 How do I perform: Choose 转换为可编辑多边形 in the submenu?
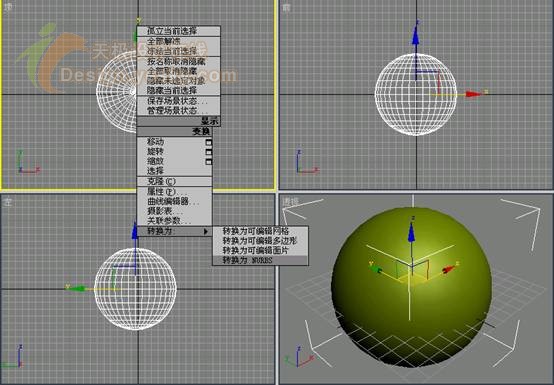coord(260,241)
